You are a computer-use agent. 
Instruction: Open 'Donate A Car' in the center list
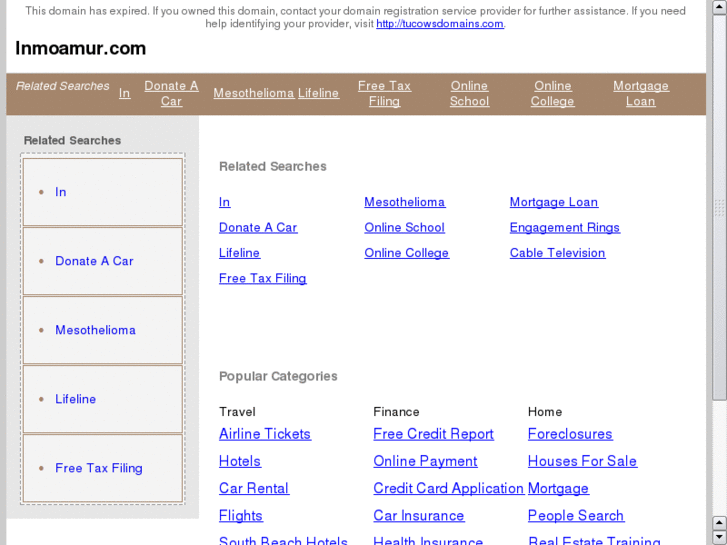coord(258,228)
